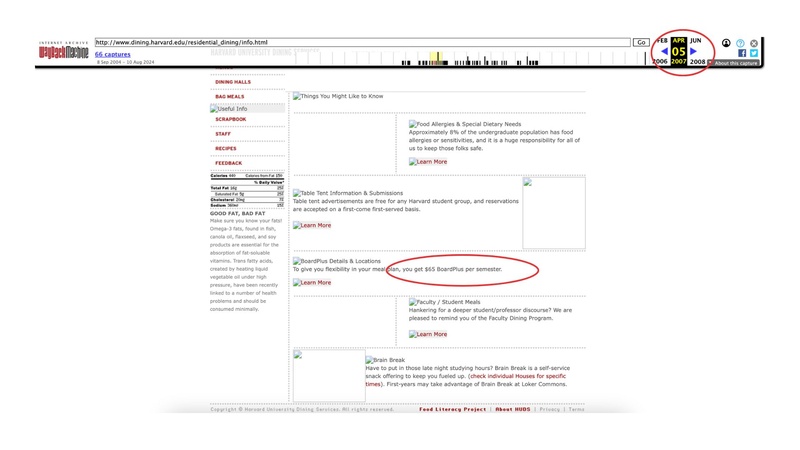Open Staff menu item

tap(223, 134)
